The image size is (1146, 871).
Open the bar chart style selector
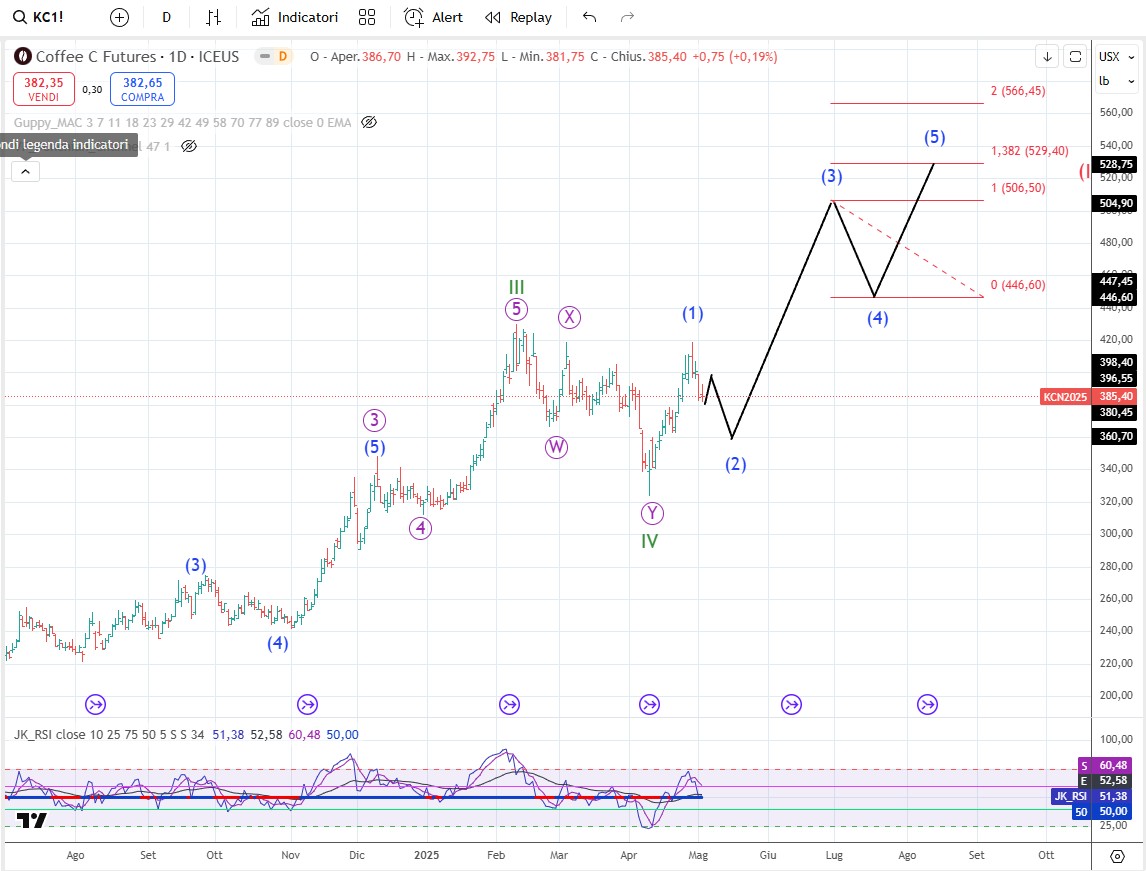(x=213, y=17)
